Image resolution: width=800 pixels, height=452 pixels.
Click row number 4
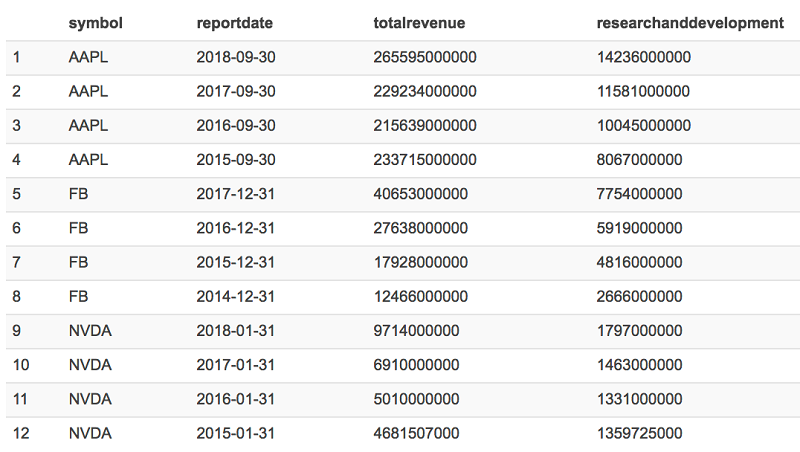(x=16, y=160)
